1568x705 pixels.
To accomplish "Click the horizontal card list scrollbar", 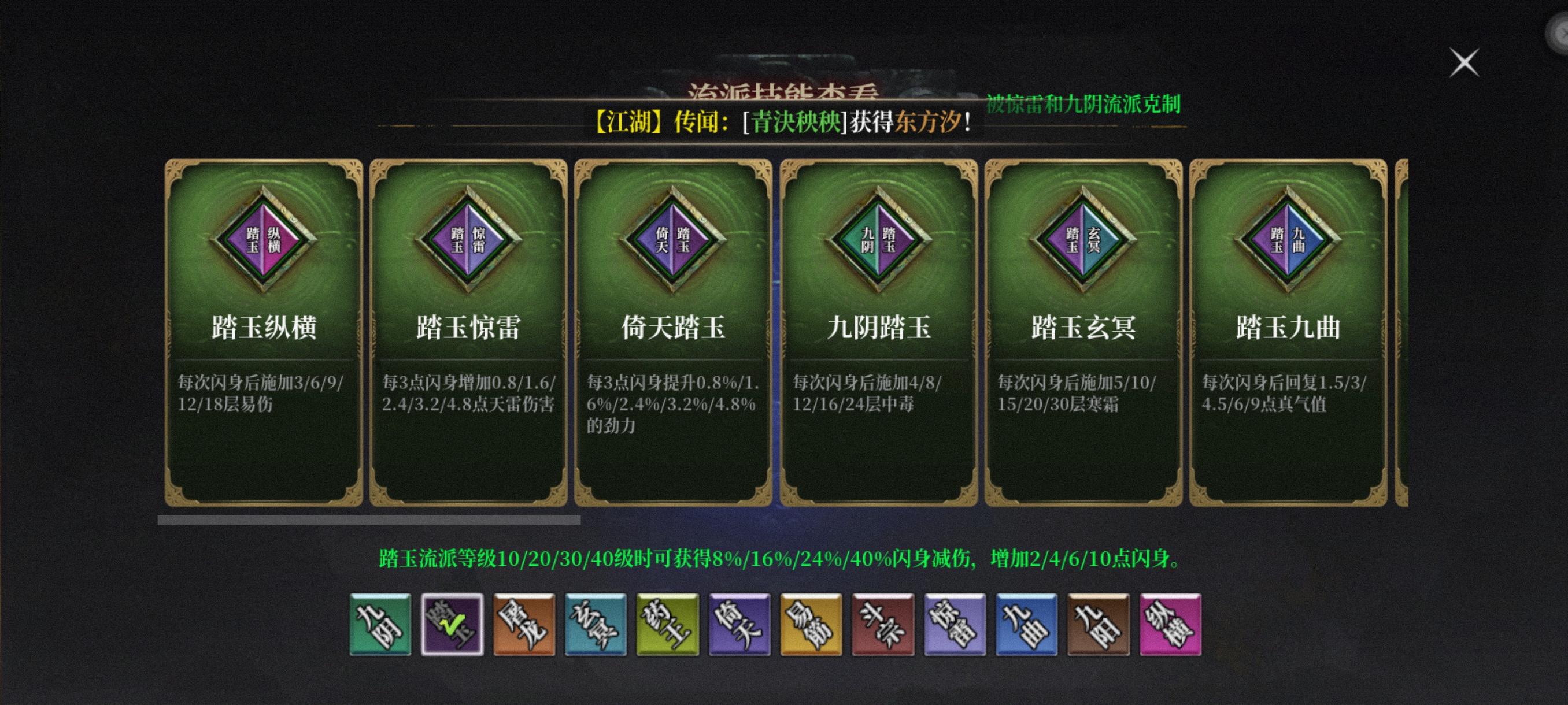I will coord(369,520).
